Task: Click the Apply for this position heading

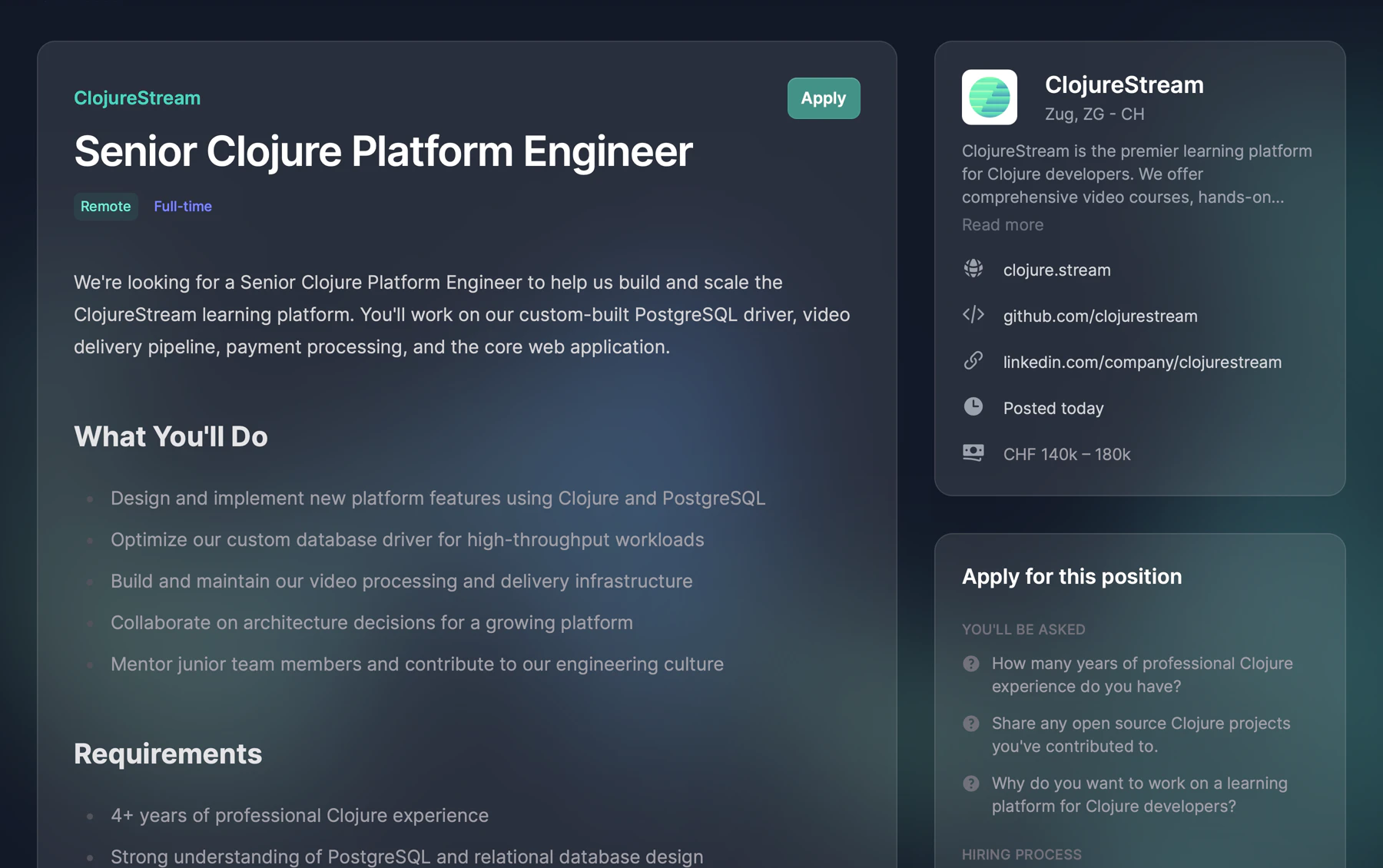Action: [x=1072, y=577]
